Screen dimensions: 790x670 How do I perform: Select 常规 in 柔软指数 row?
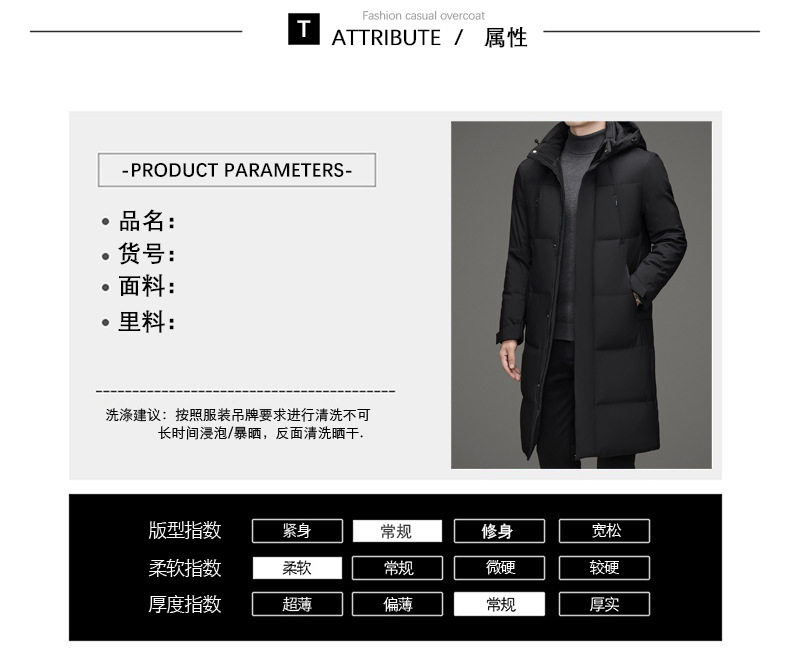pos(397,568)
